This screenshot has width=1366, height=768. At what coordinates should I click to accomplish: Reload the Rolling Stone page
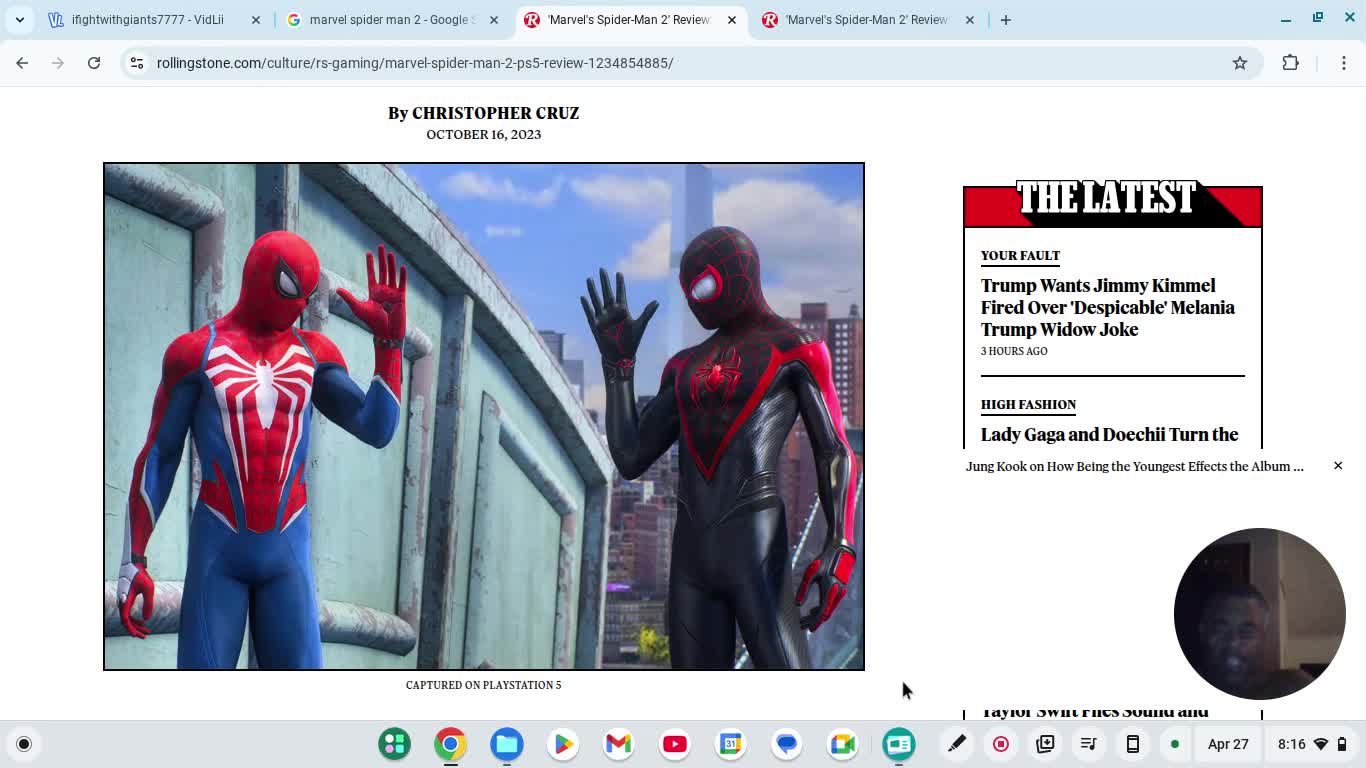[x=94, y=62]
